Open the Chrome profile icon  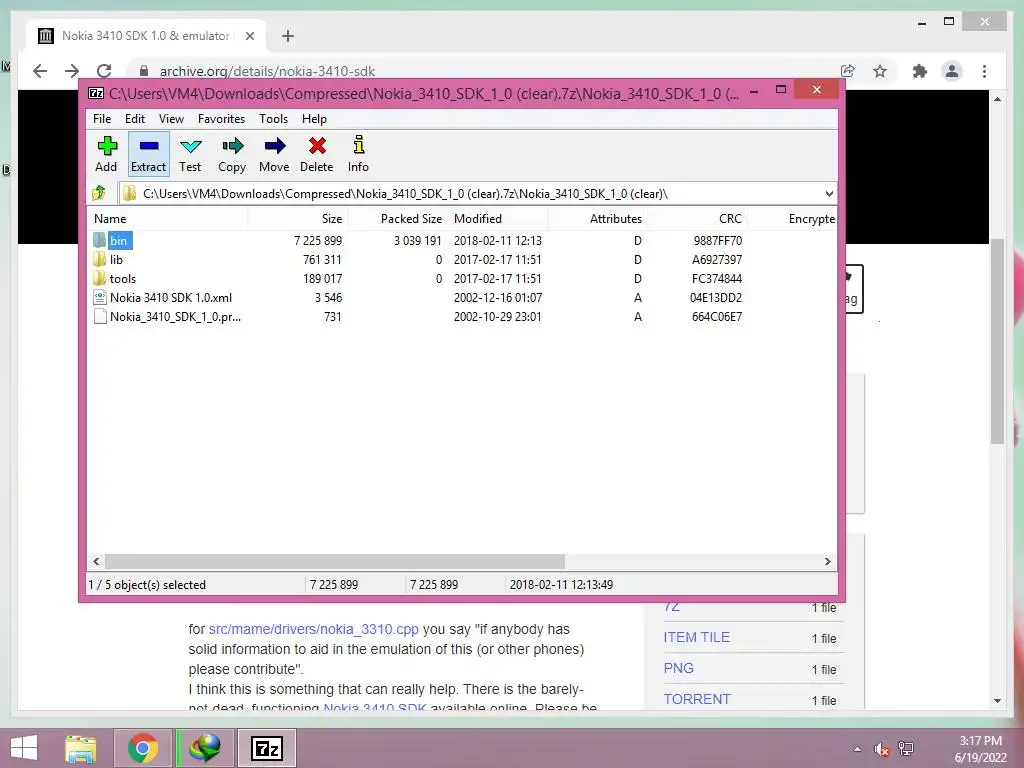952,71
